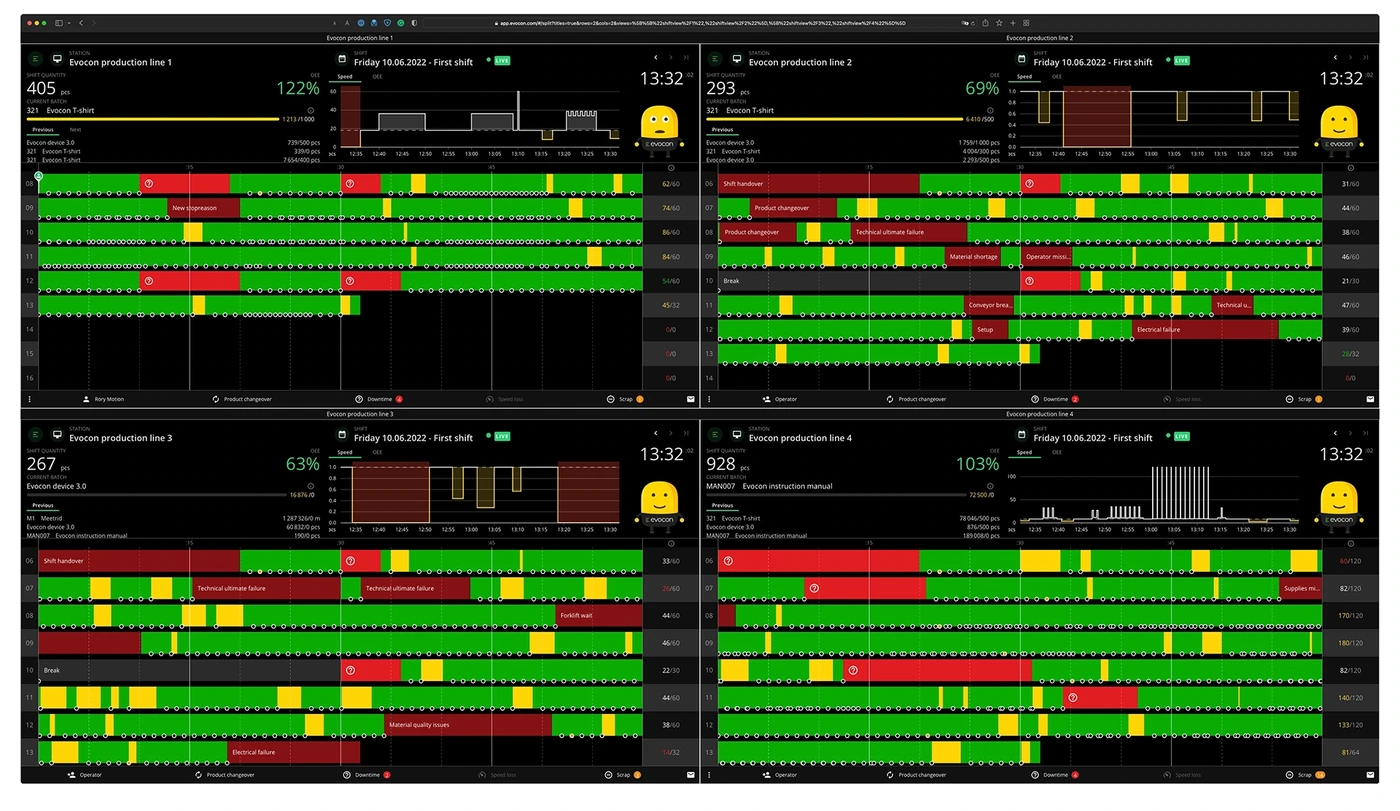The image size is (1400, 811).
Task: Select the Previous tab in line 3
Action: 42,505
